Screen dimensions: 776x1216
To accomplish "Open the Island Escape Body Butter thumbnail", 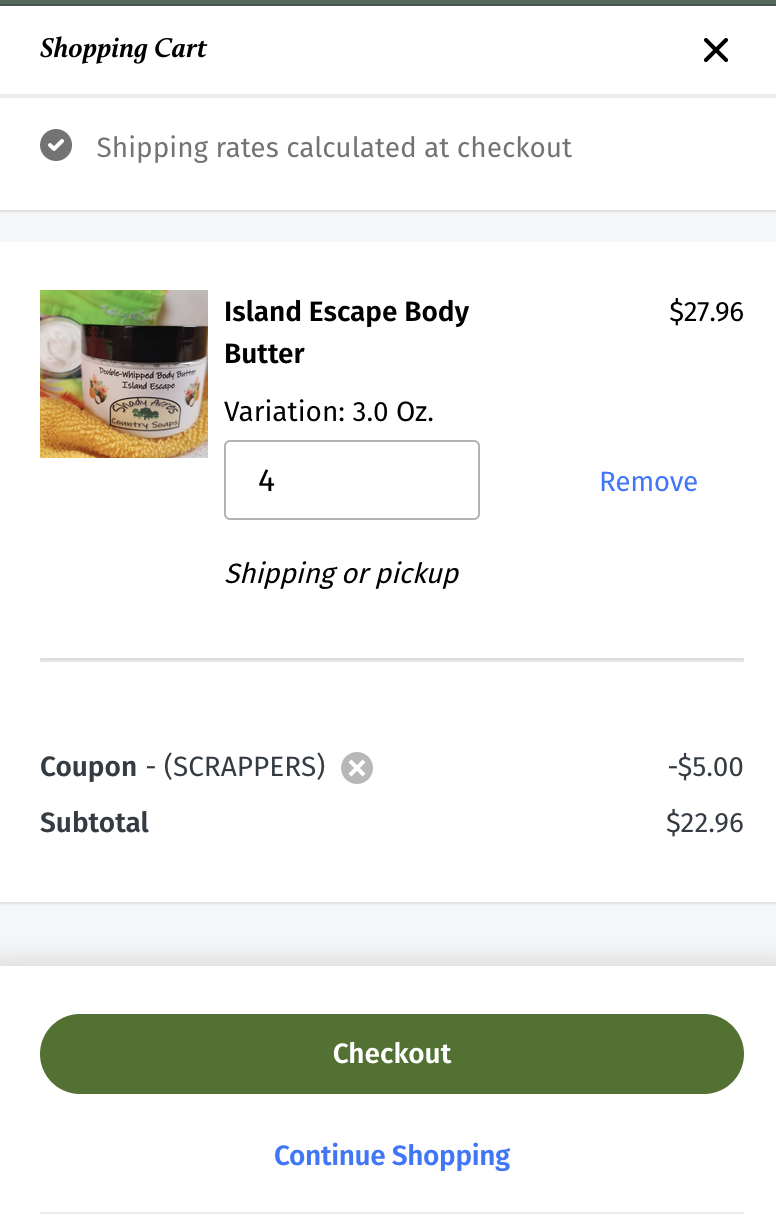I will (x=124, y=374).
